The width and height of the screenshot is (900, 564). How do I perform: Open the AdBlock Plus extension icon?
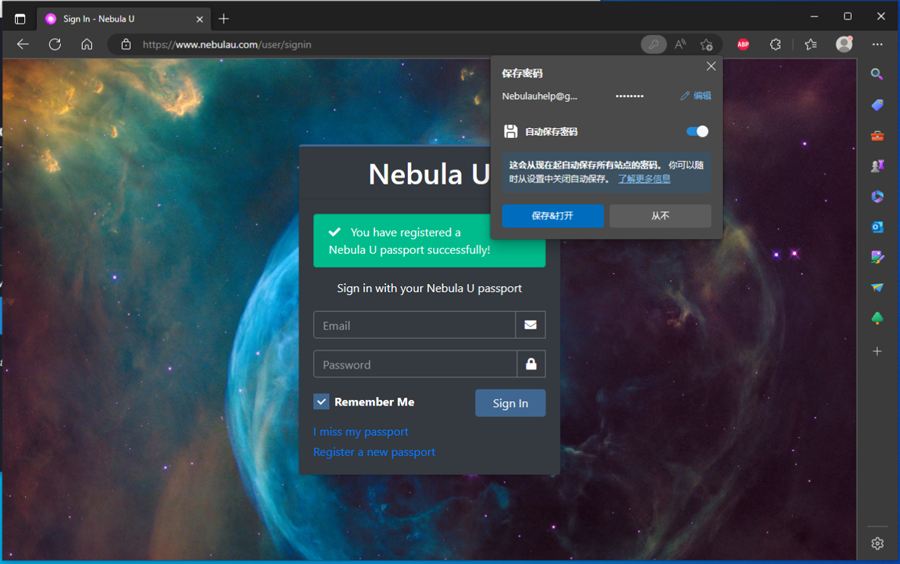(x=743, y=44)
